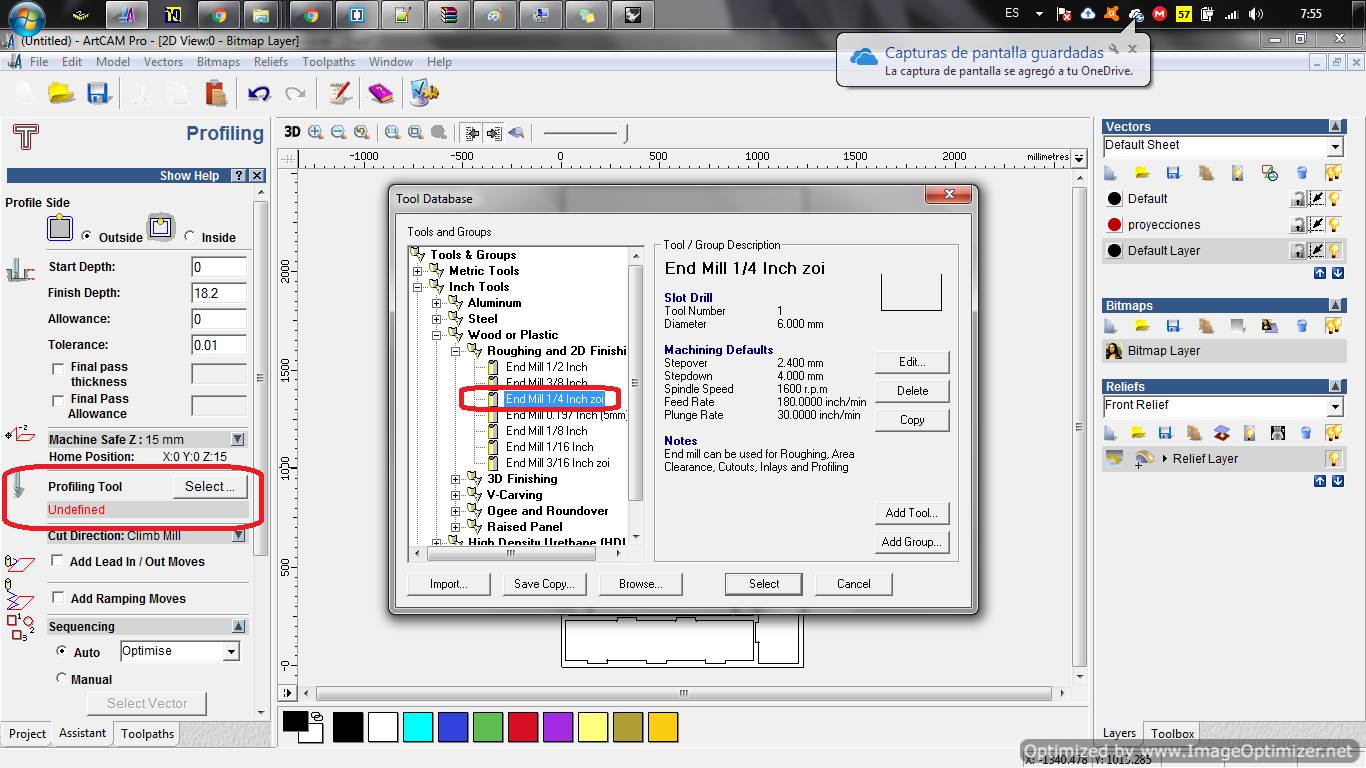Open the Front Relief dropdown
1366x768 pixels.
click(1334, 406)
